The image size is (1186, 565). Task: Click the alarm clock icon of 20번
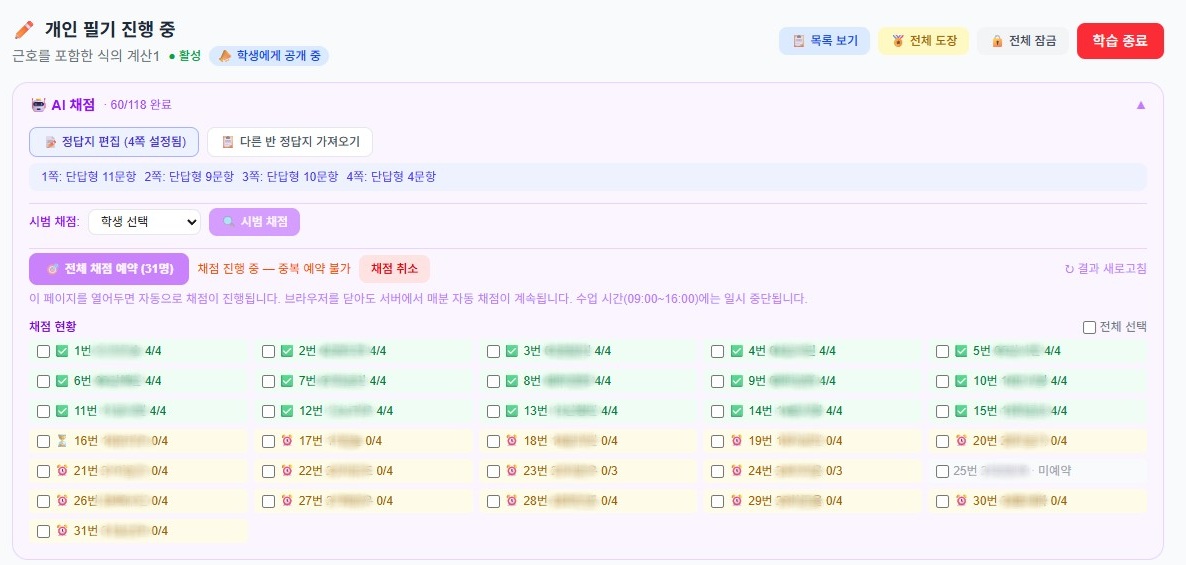961,441
